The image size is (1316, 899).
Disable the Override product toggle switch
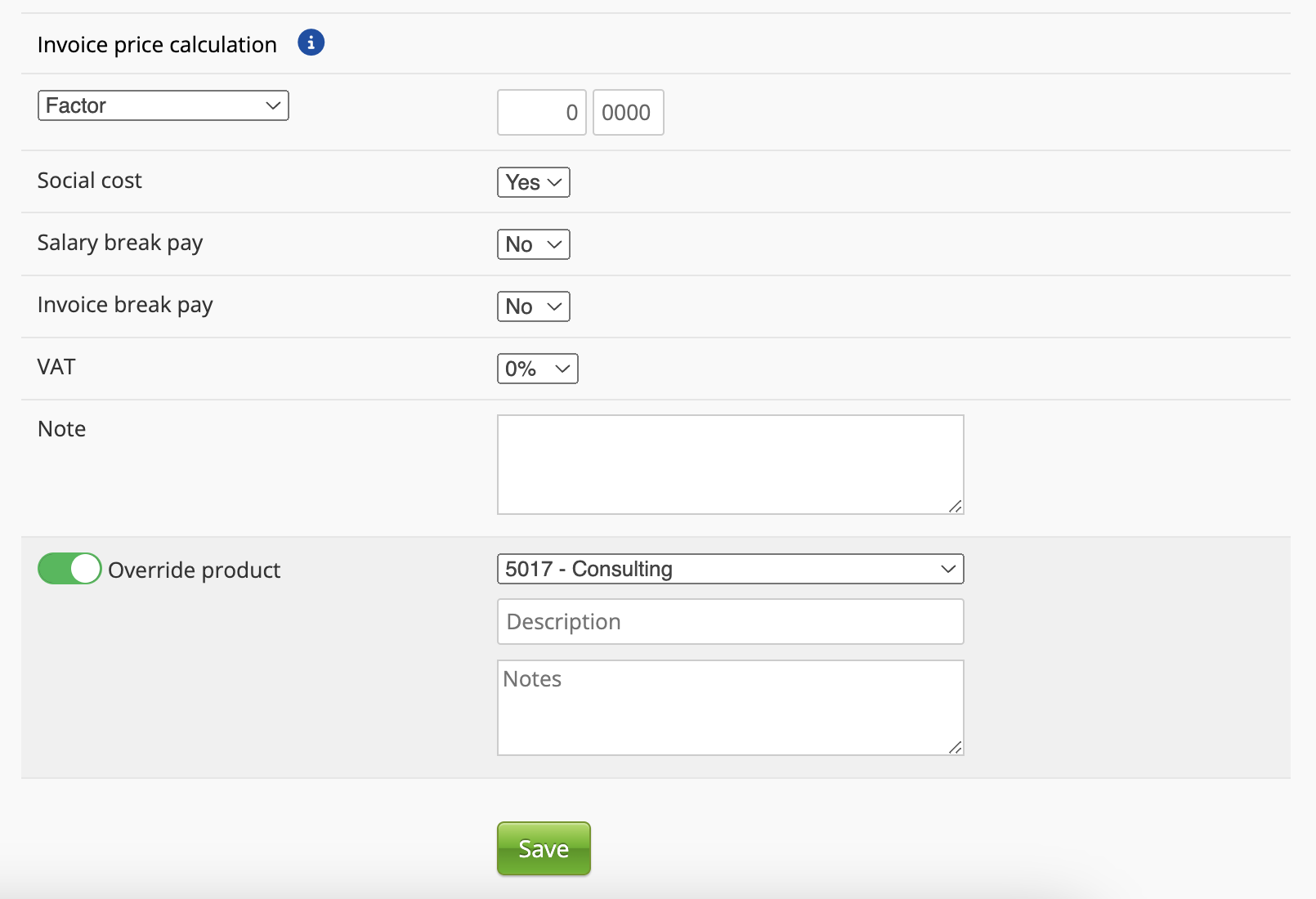pos(69,569)
